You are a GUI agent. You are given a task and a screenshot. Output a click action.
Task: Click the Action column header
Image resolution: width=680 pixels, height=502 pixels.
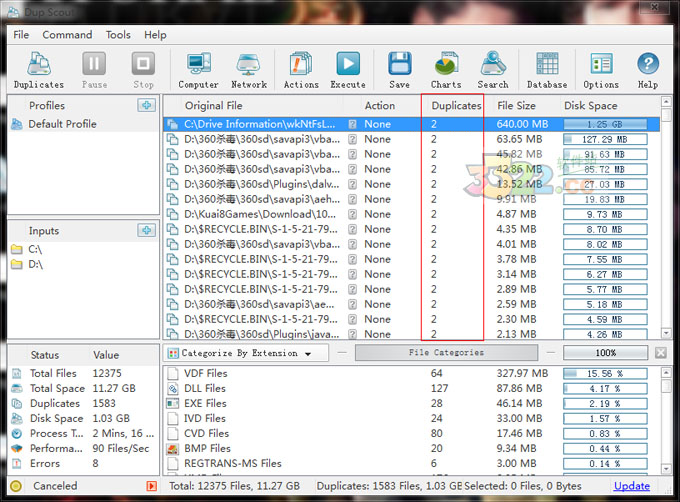point(380,106)
